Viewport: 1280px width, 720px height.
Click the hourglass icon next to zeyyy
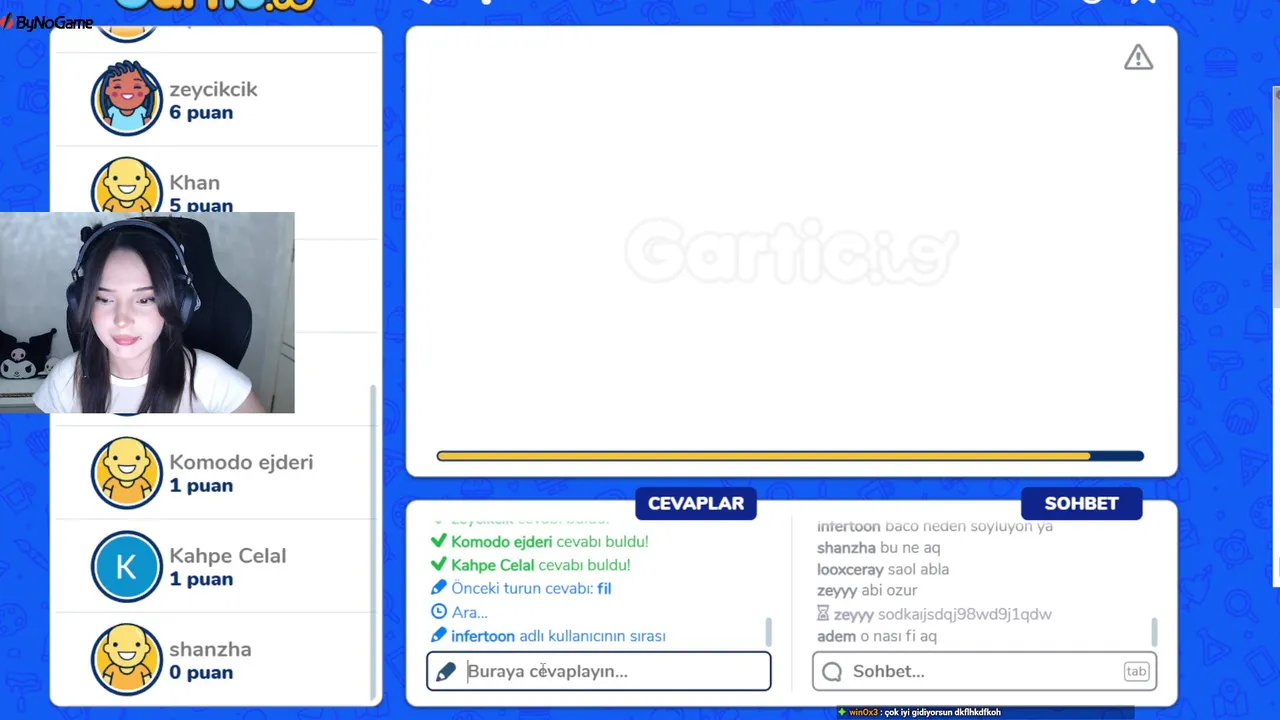(x=823, y=613)
